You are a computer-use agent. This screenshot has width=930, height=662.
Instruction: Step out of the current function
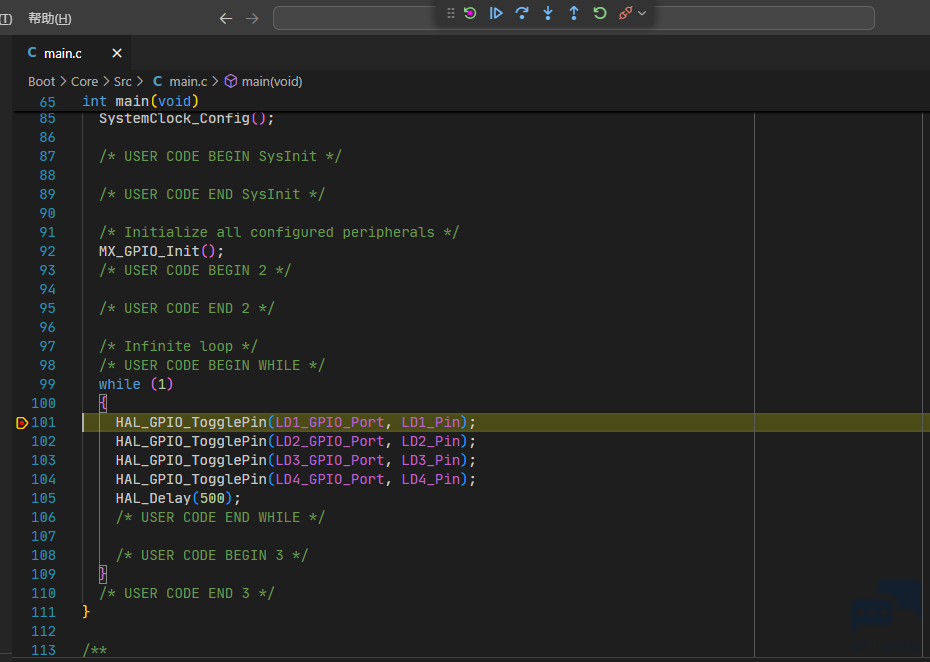[x=574, y=13]
